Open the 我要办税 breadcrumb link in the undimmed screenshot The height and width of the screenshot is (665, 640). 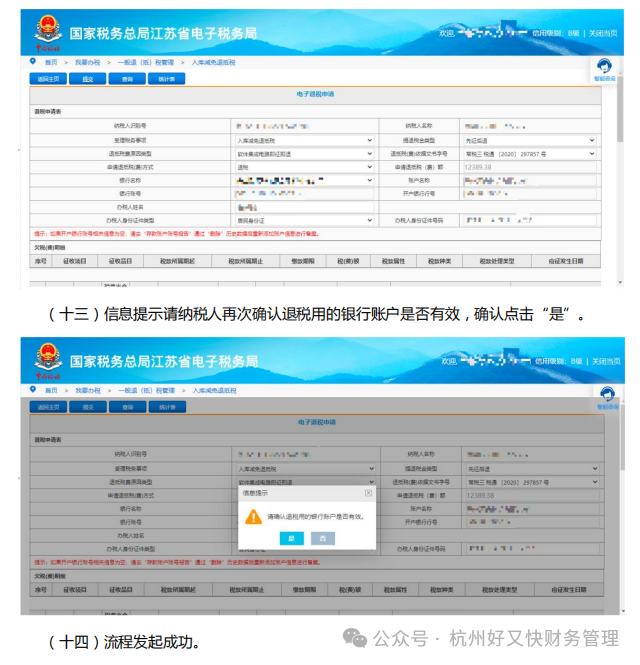point(87,62)
